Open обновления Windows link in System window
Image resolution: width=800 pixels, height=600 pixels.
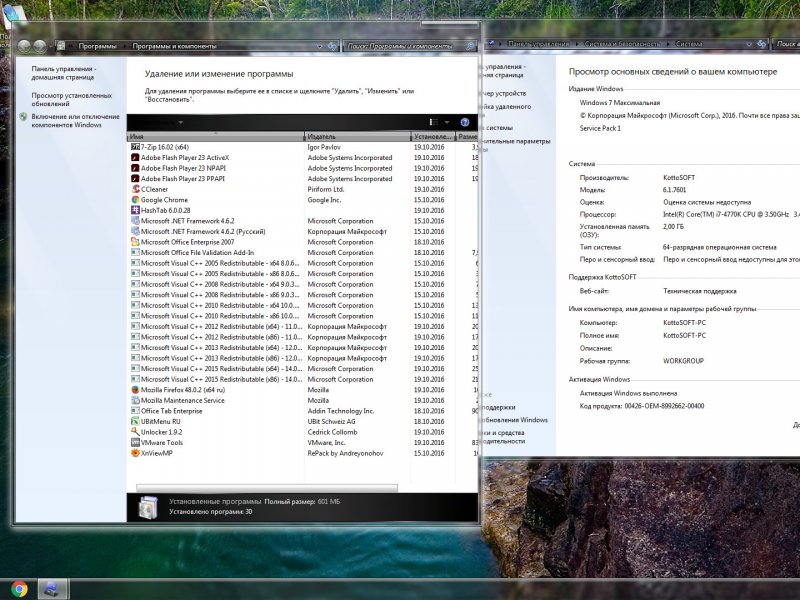coord(514,420)
